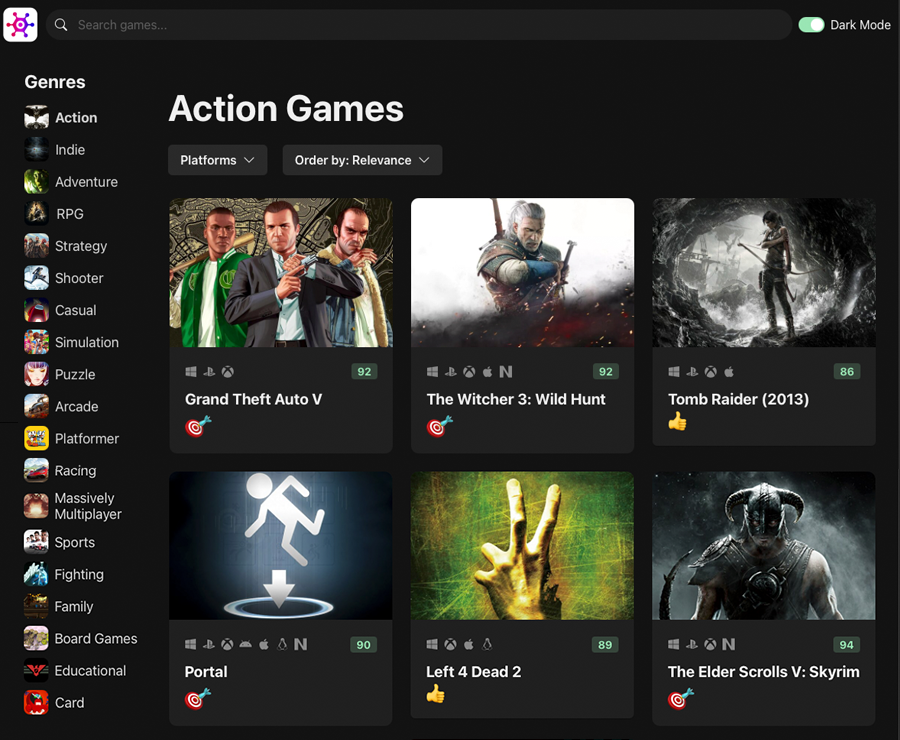
Task: Click bullseye rating emoji on Grand Theft Auto V
Action: tap(198, 427)
